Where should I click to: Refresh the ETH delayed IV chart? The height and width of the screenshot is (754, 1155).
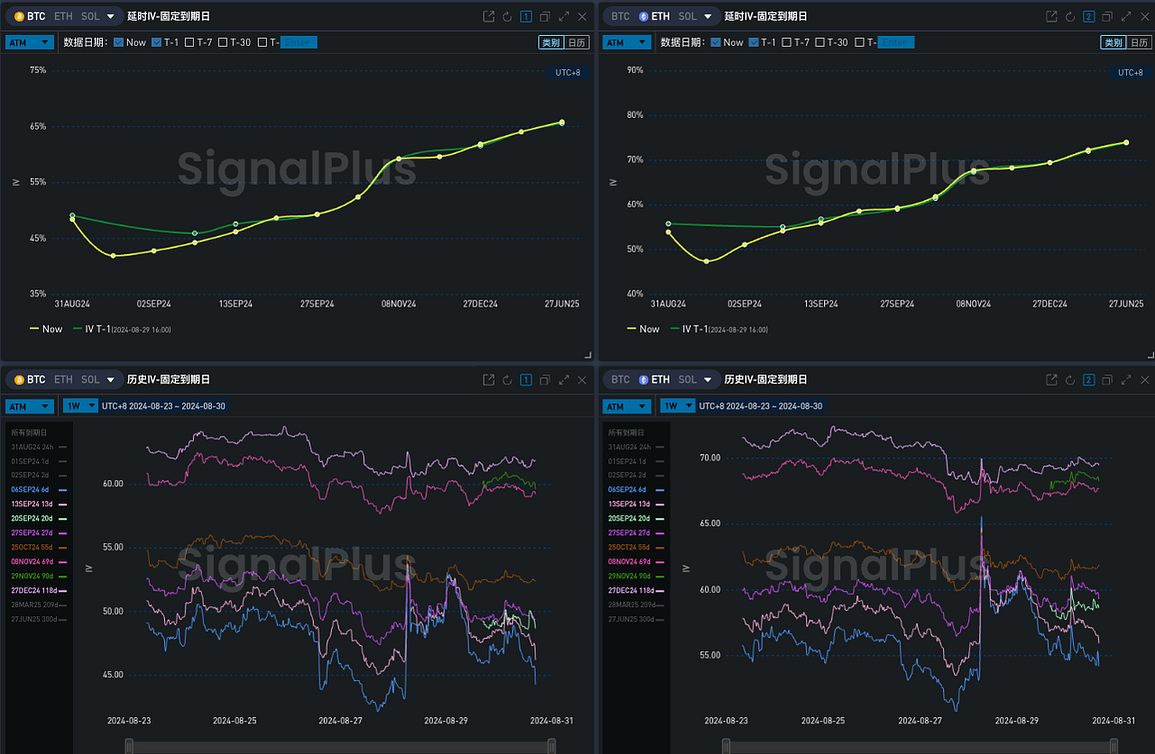point(1070,17)
